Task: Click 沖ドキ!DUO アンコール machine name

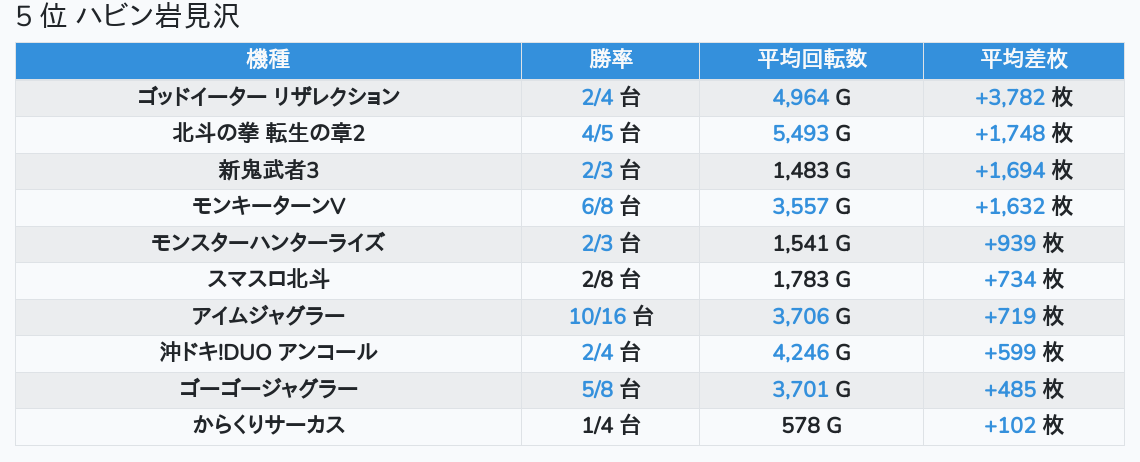Action: (x=268, y=352)
